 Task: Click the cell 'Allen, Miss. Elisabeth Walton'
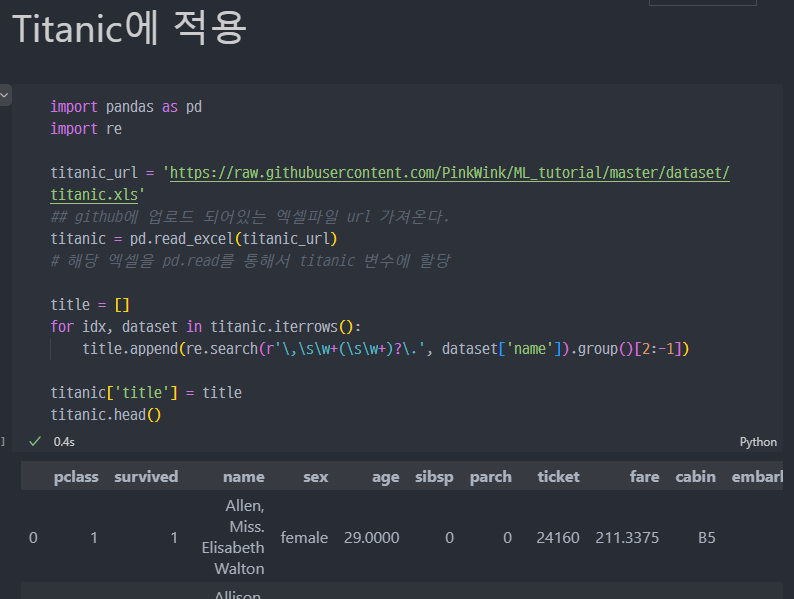pyautogui.click(x=233, y=537)
